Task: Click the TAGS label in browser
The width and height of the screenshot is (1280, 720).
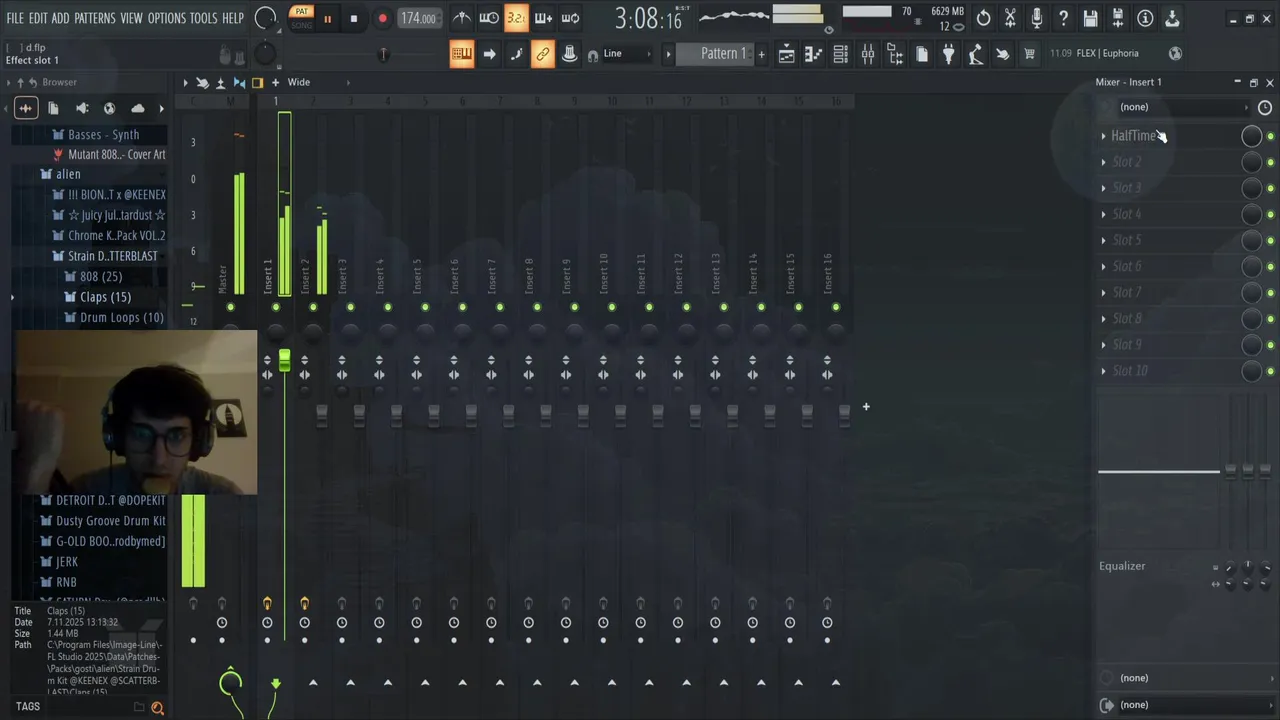Action: coord(28,707)
